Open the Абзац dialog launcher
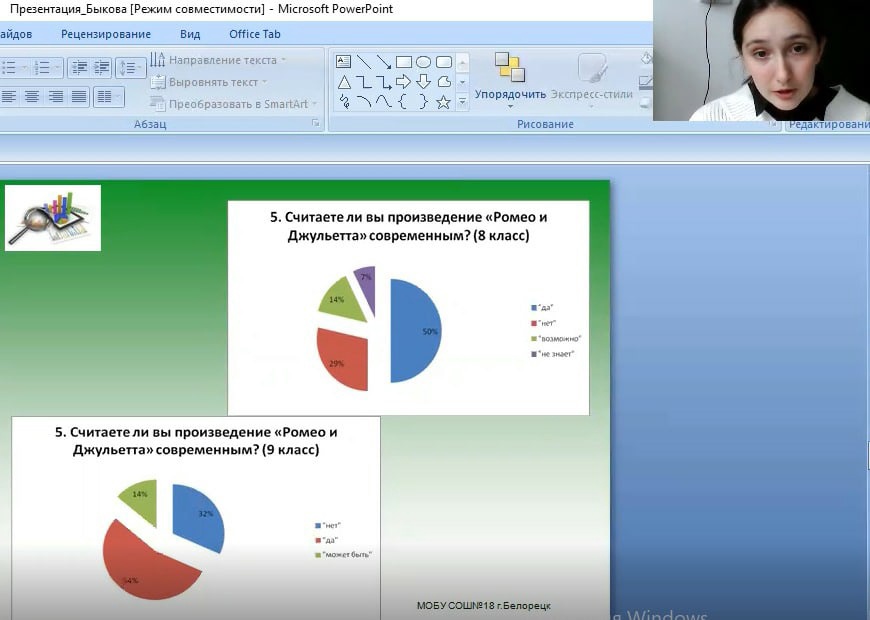The height and width of the screenshot is (620, 870). pyautogui.click(x=315, y=124)
